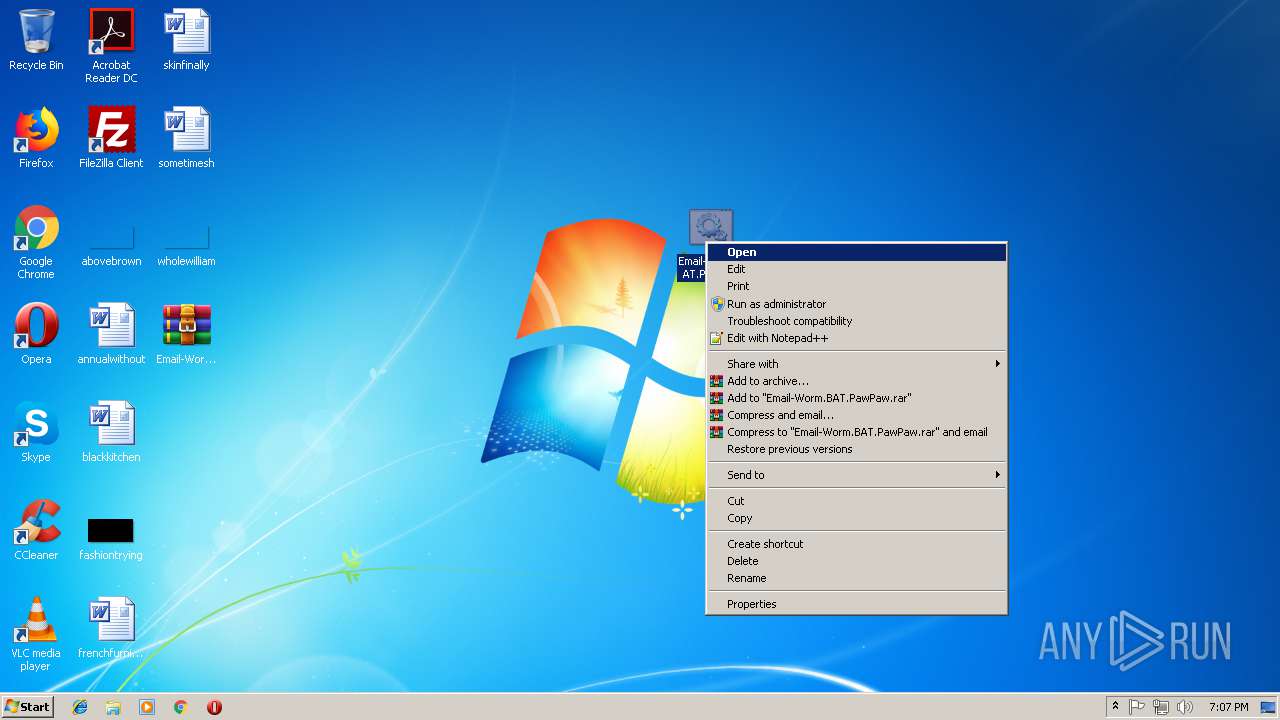
Task: Select the abovebrown desktop item
Action: click(x=111, y=245)
